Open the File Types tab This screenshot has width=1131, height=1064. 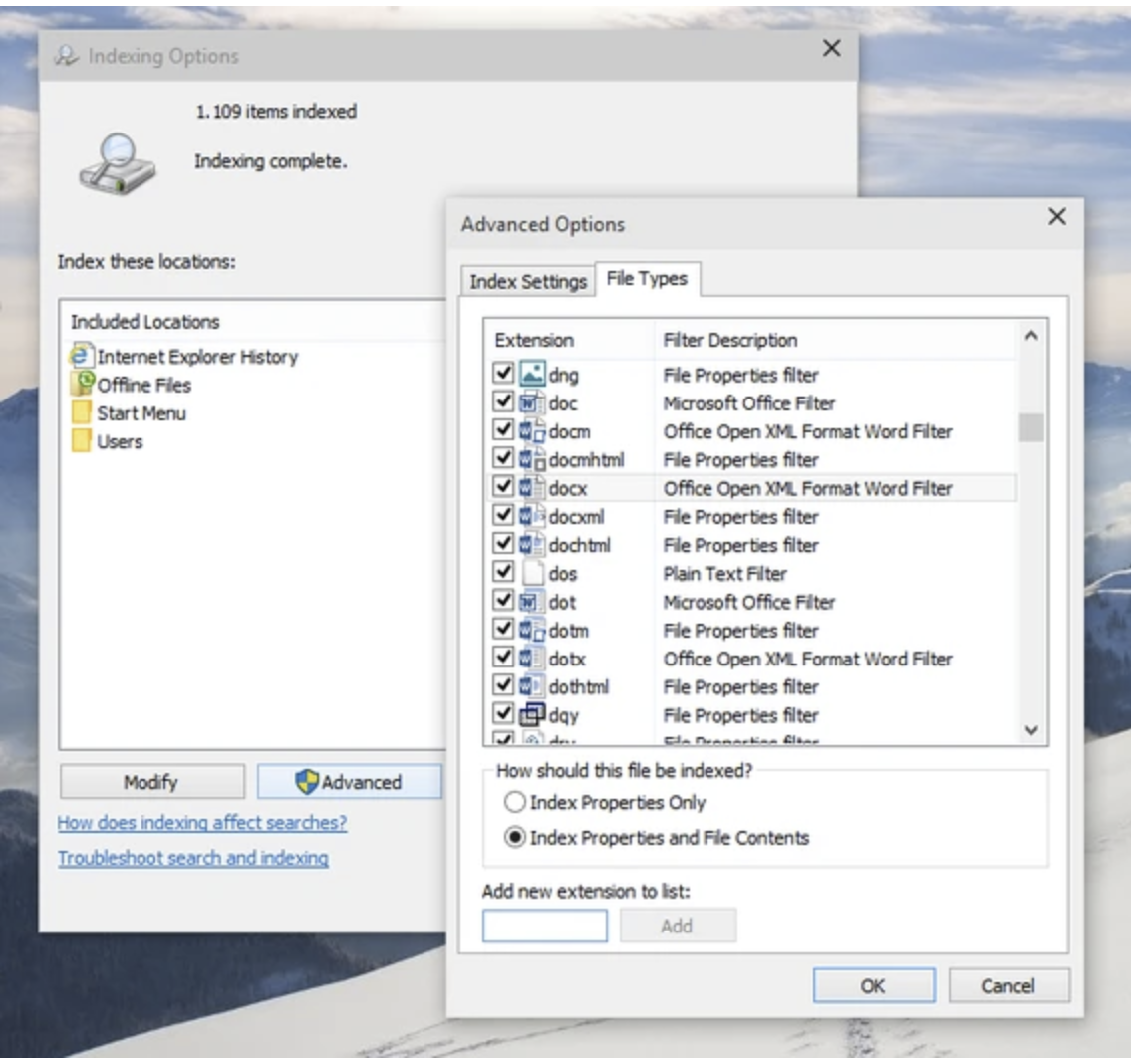pyautogui.click(x=647, y=278)
